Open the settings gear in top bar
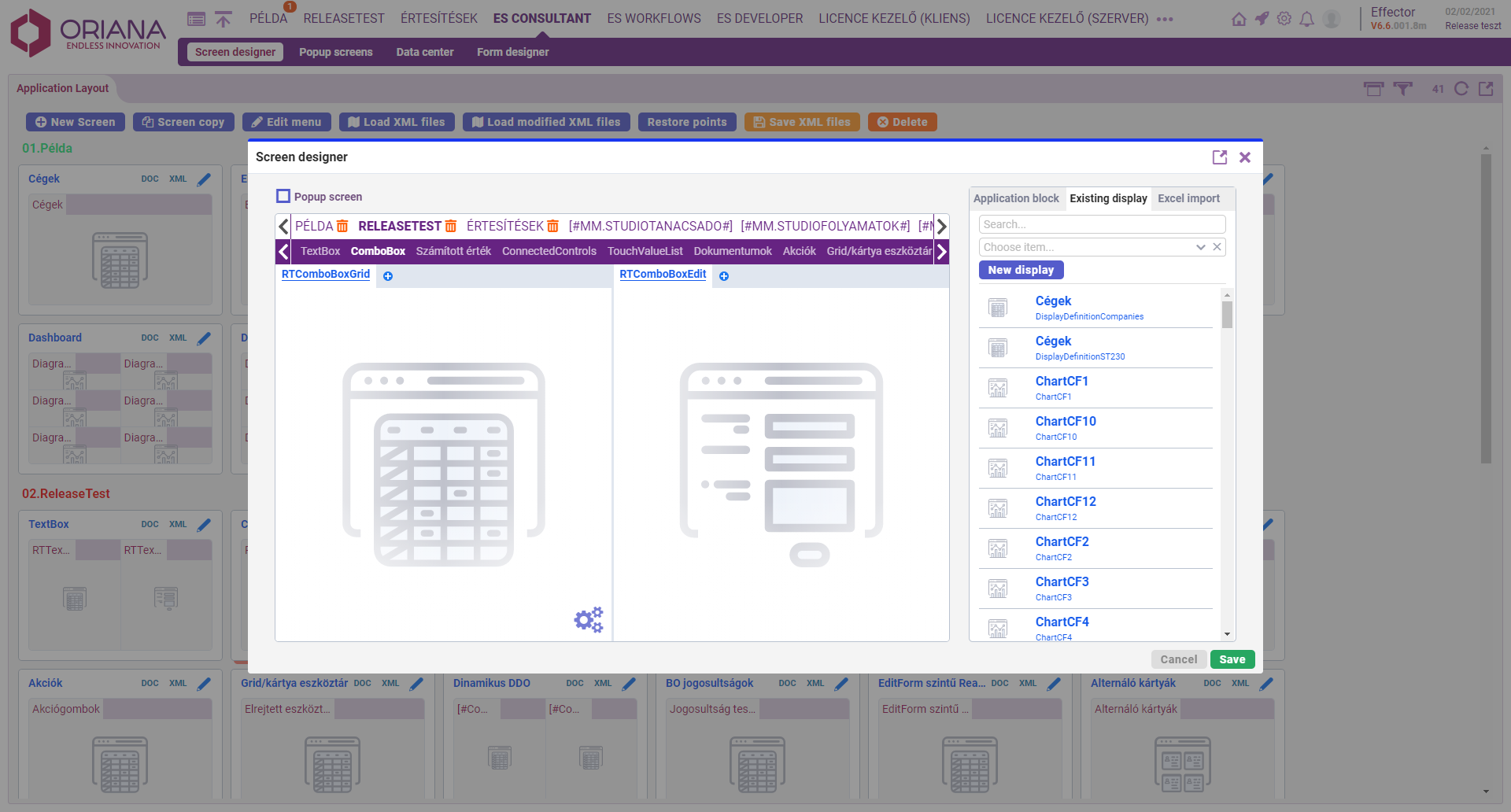Viewport: 1511px width, 812px height. [1284, 19]
